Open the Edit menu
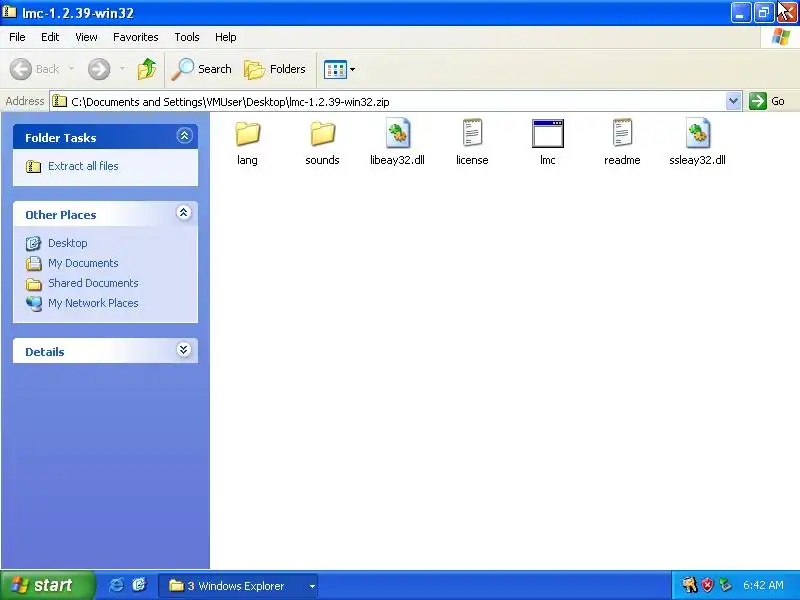800x600 pixels. [x=50, y=37]
